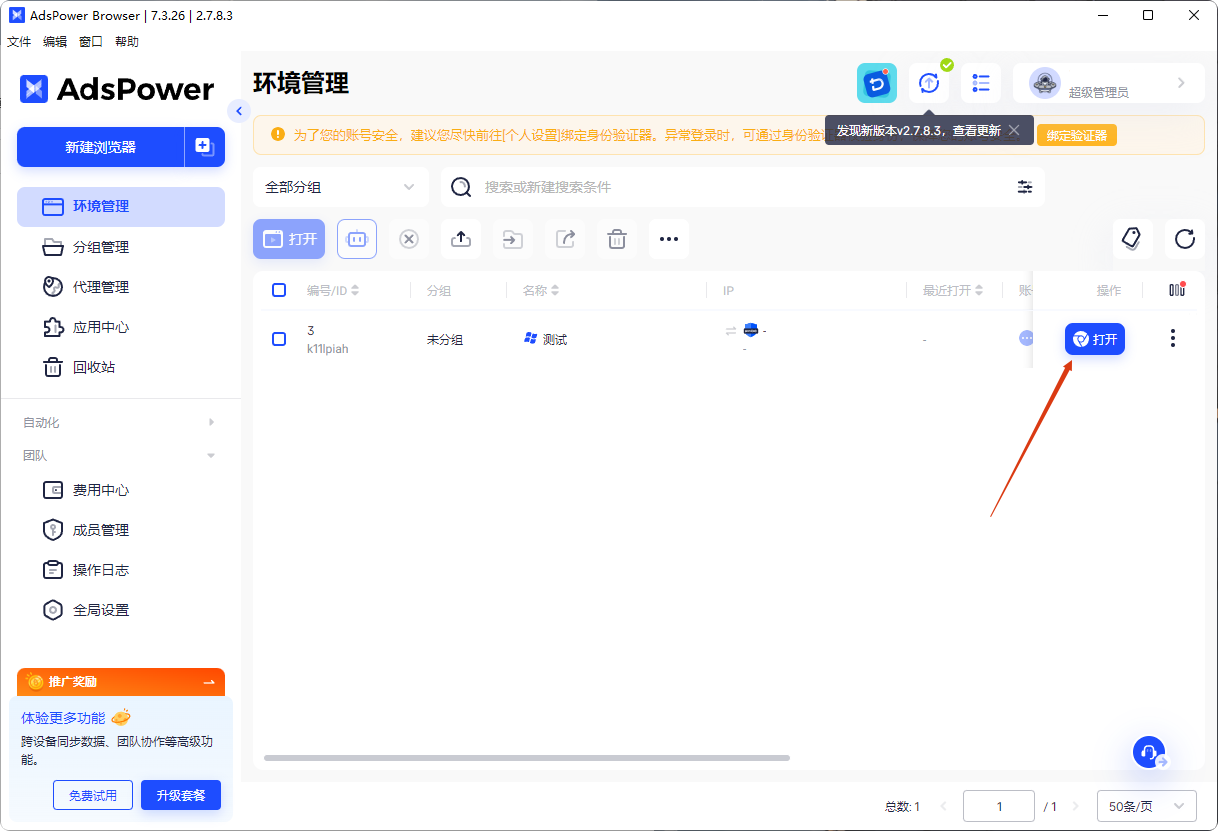Open the search filter settings icon
This screenshot has width=1218, height=831.
1025,187
